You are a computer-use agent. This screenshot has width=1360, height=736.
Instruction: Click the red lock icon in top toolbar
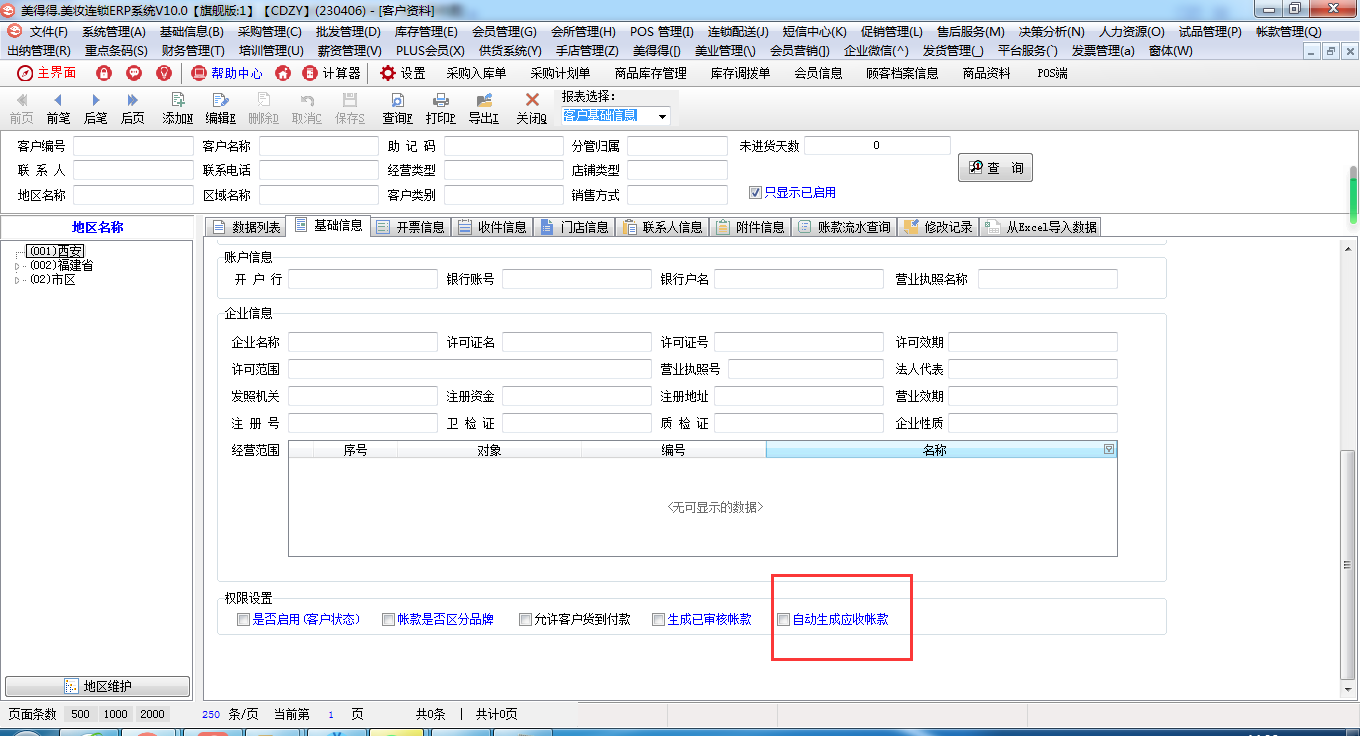(103, 73)
